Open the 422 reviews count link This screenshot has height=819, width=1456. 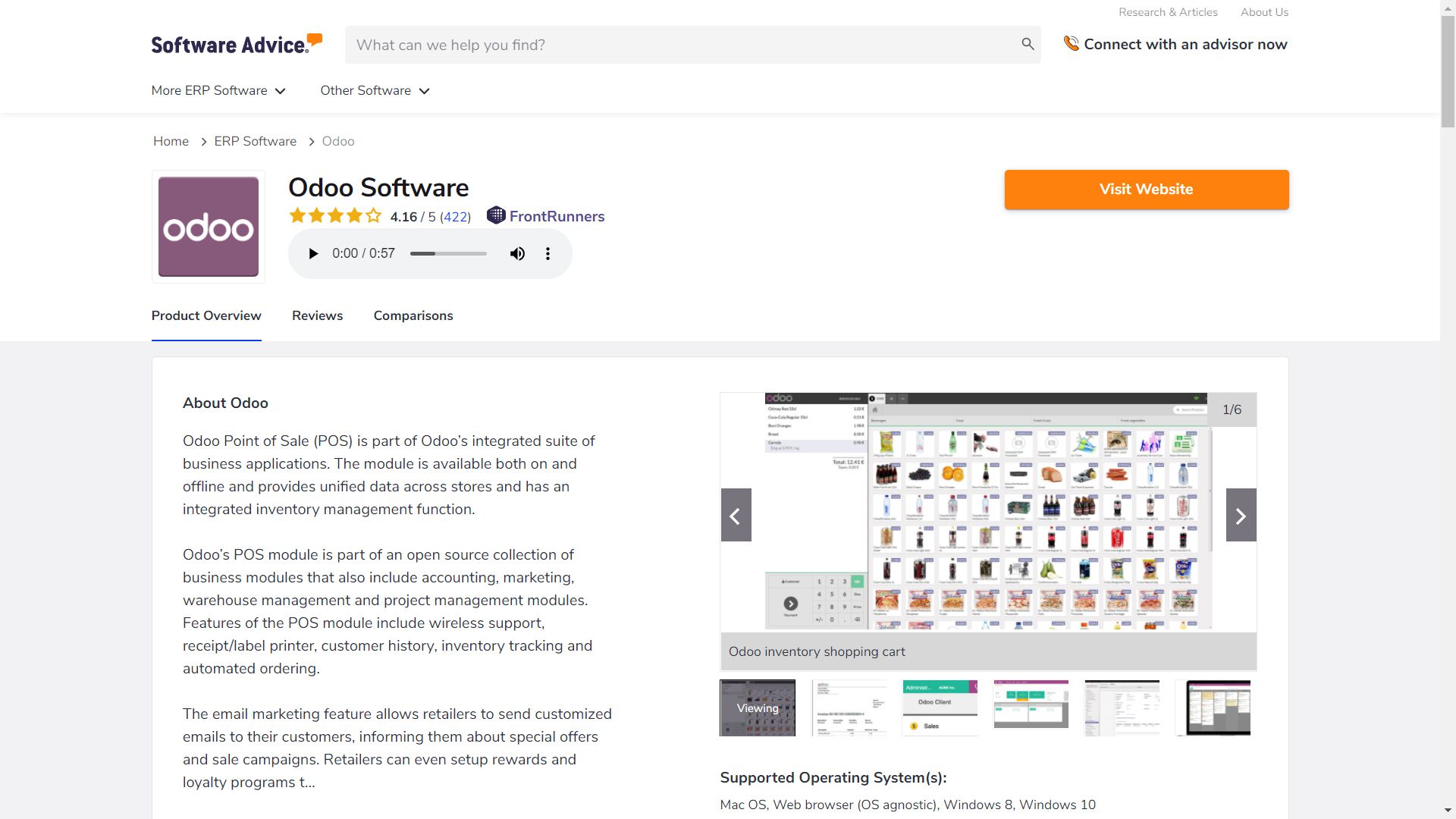(455, 217)
